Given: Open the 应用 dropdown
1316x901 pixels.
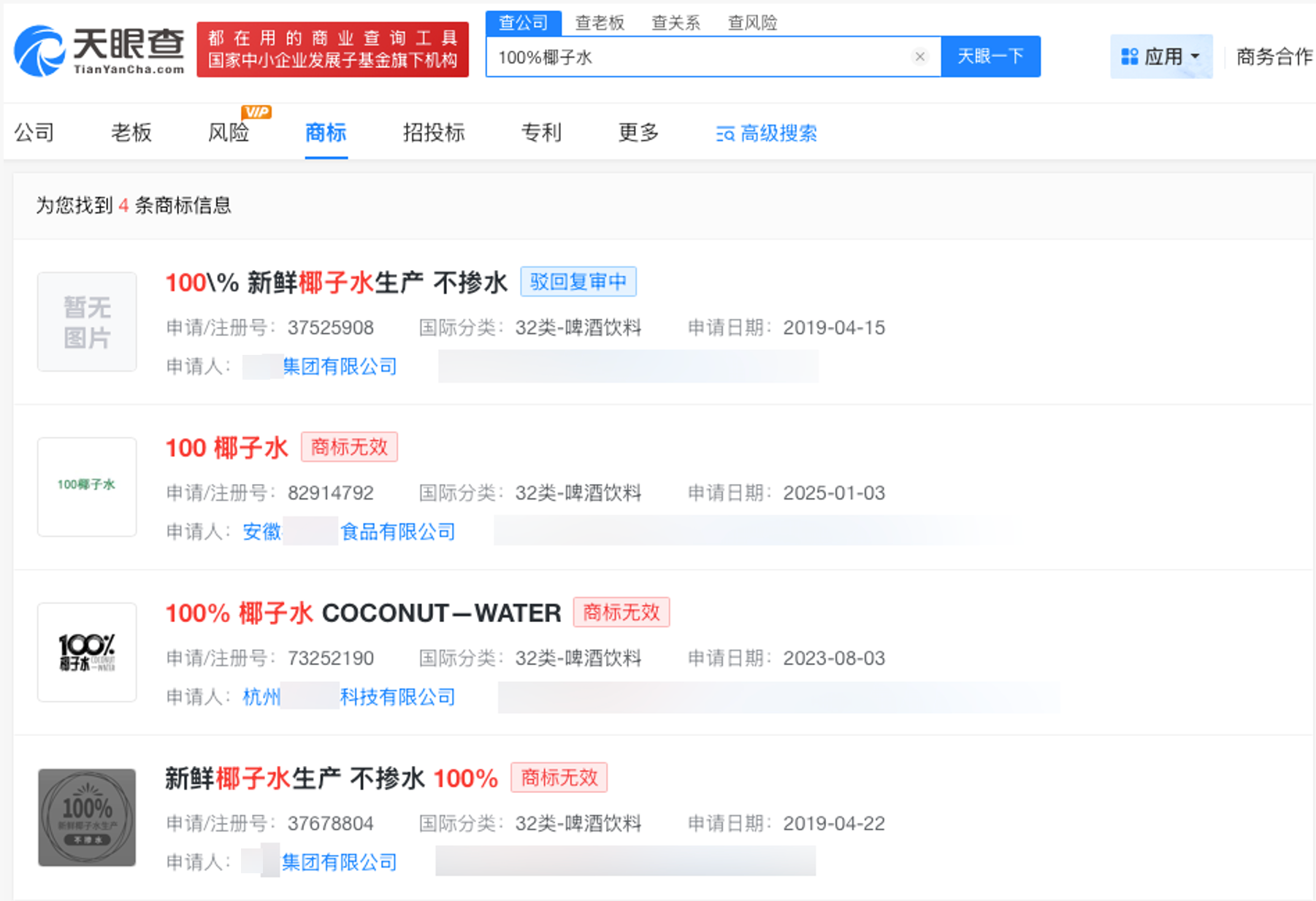Looking at the screenshot, I should [x=1161, y=55].
